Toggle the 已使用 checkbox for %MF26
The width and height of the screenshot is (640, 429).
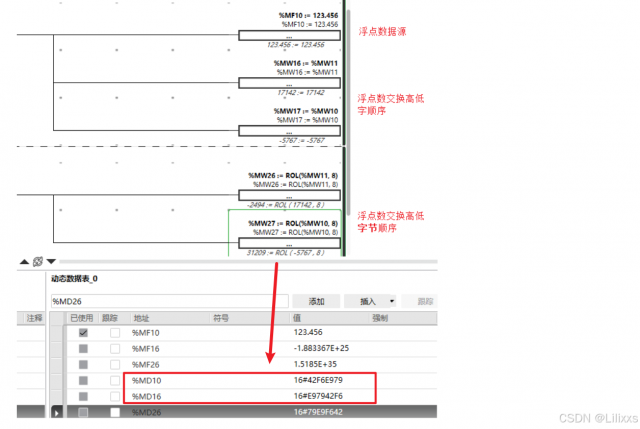coord(84,364)
